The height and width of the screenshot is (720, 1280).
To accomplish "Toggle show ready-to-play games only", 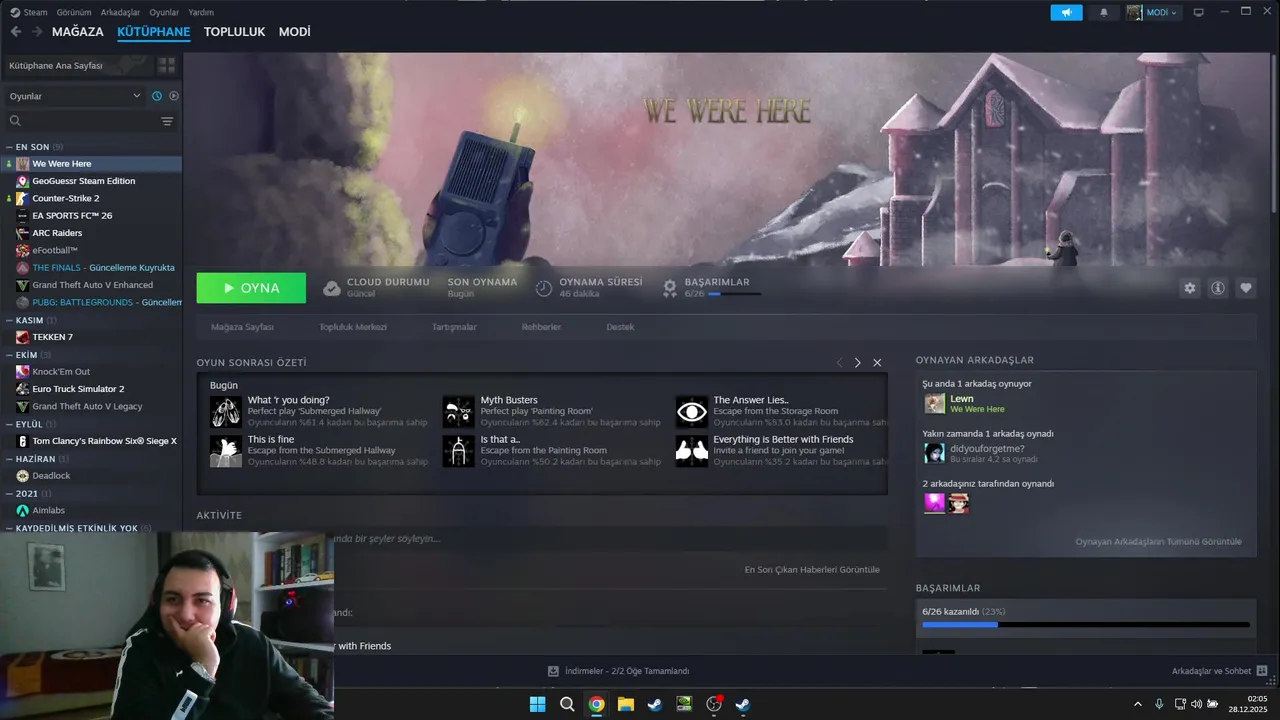I will [x=174, y=96].
